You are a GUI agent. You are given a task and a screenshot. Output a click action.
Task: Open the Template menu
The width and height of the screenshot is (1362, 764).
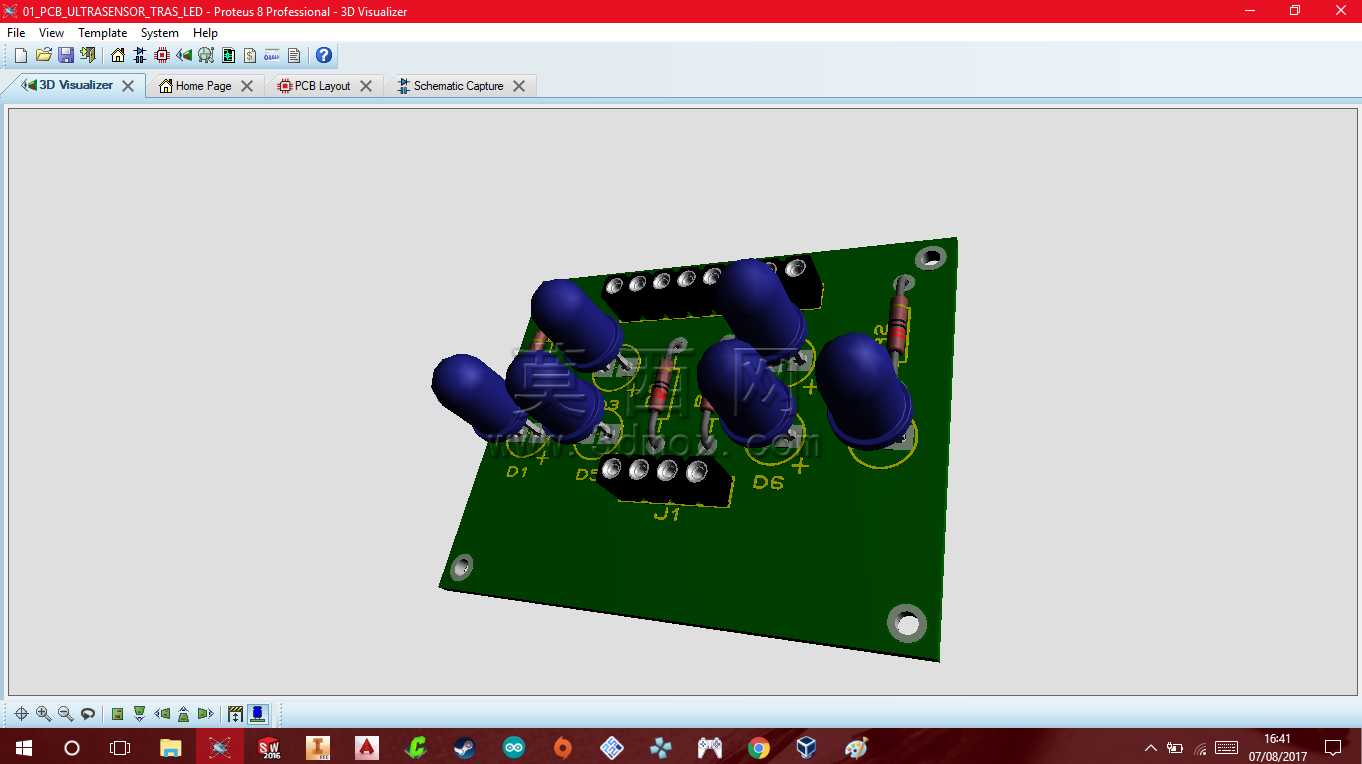(x=103, y=33)
